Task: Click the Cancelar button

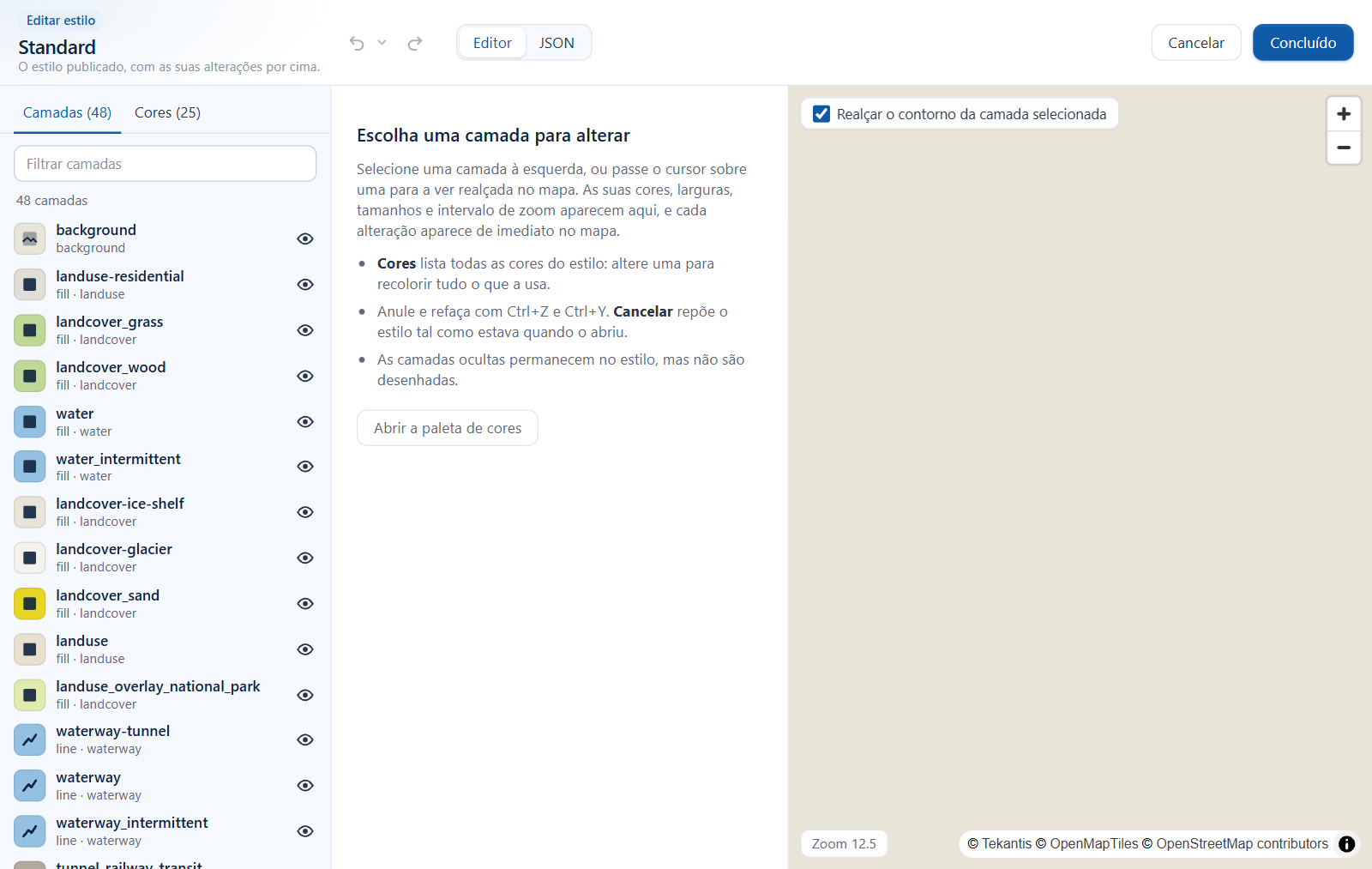Action: (x=1196, y=43)
